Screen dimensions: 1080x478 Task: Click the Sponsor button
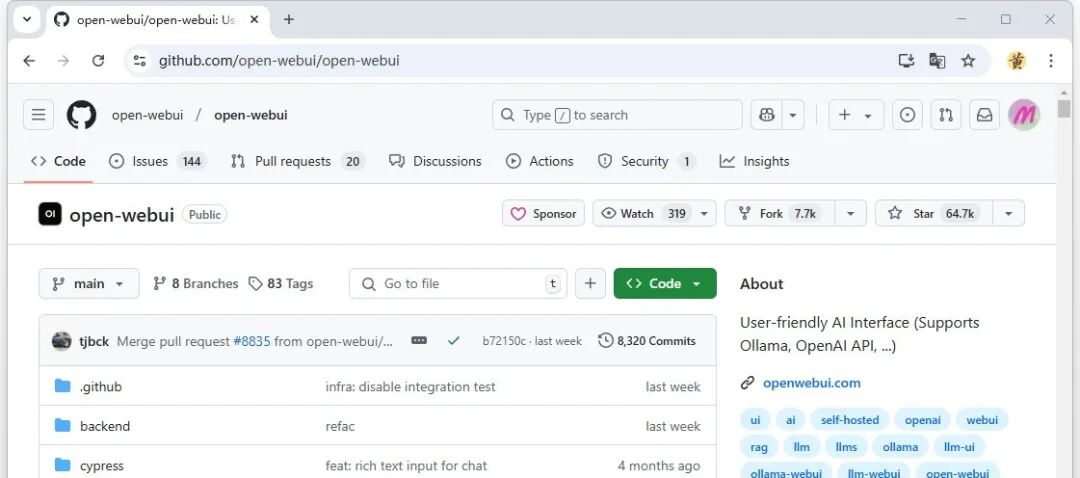tap(543, 214)
